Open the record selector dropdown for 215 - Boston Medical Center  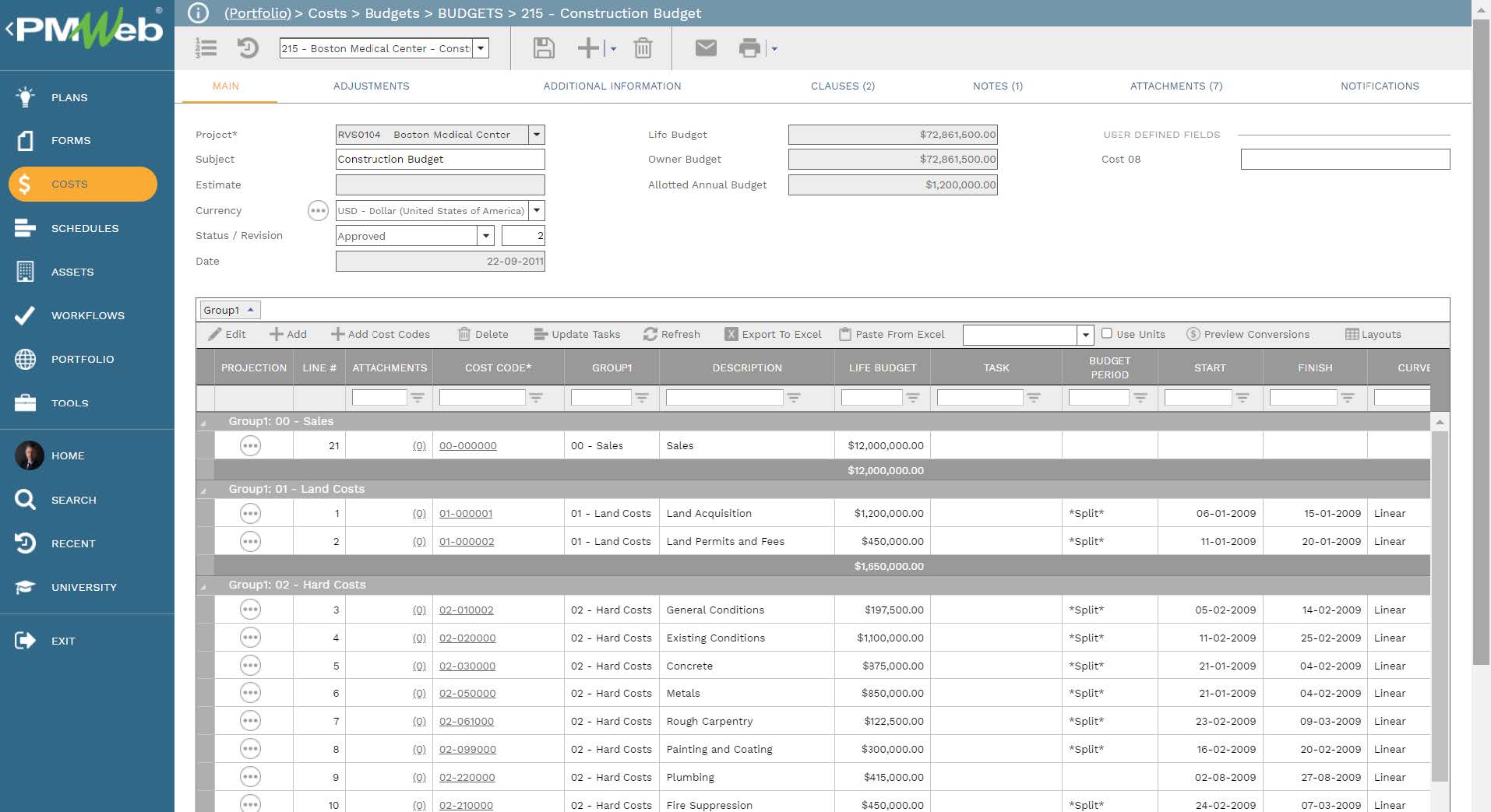(481, 48)
